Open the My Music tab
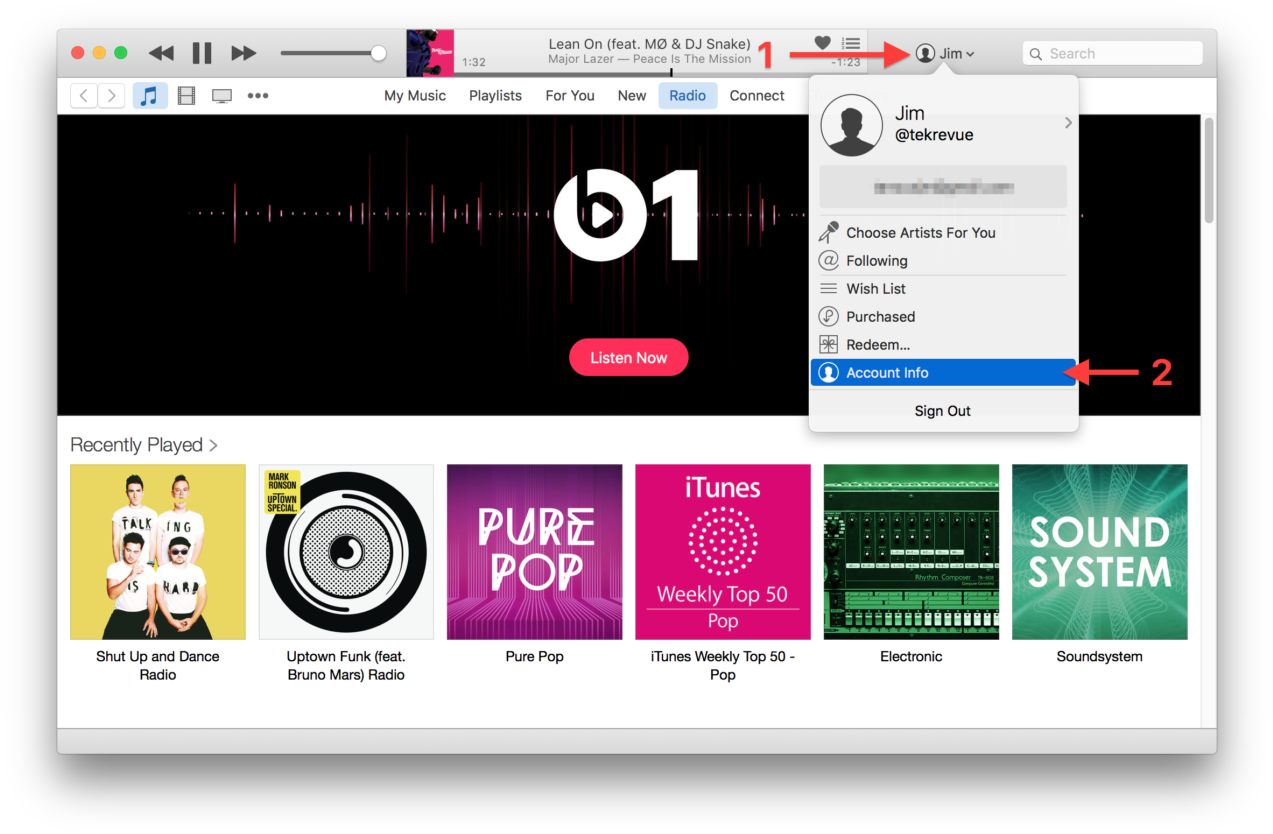This screenshot has width=1273, height=834. [415, 96]
